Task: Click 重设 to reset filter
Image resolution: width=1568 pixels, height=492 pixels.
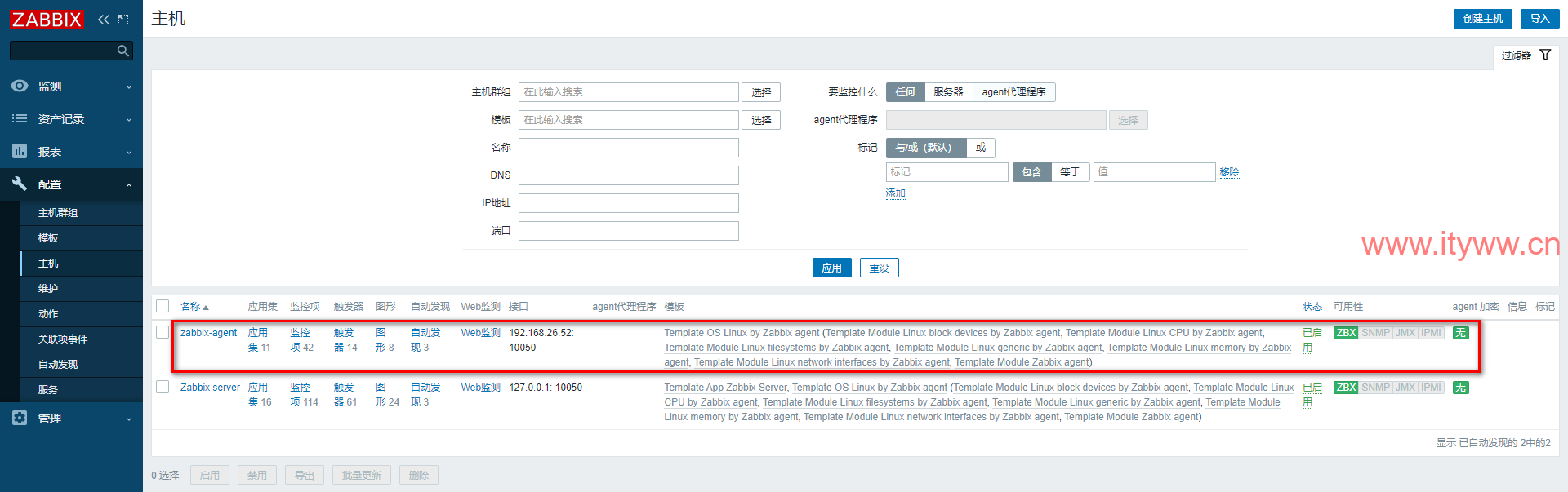Action: 879,268
